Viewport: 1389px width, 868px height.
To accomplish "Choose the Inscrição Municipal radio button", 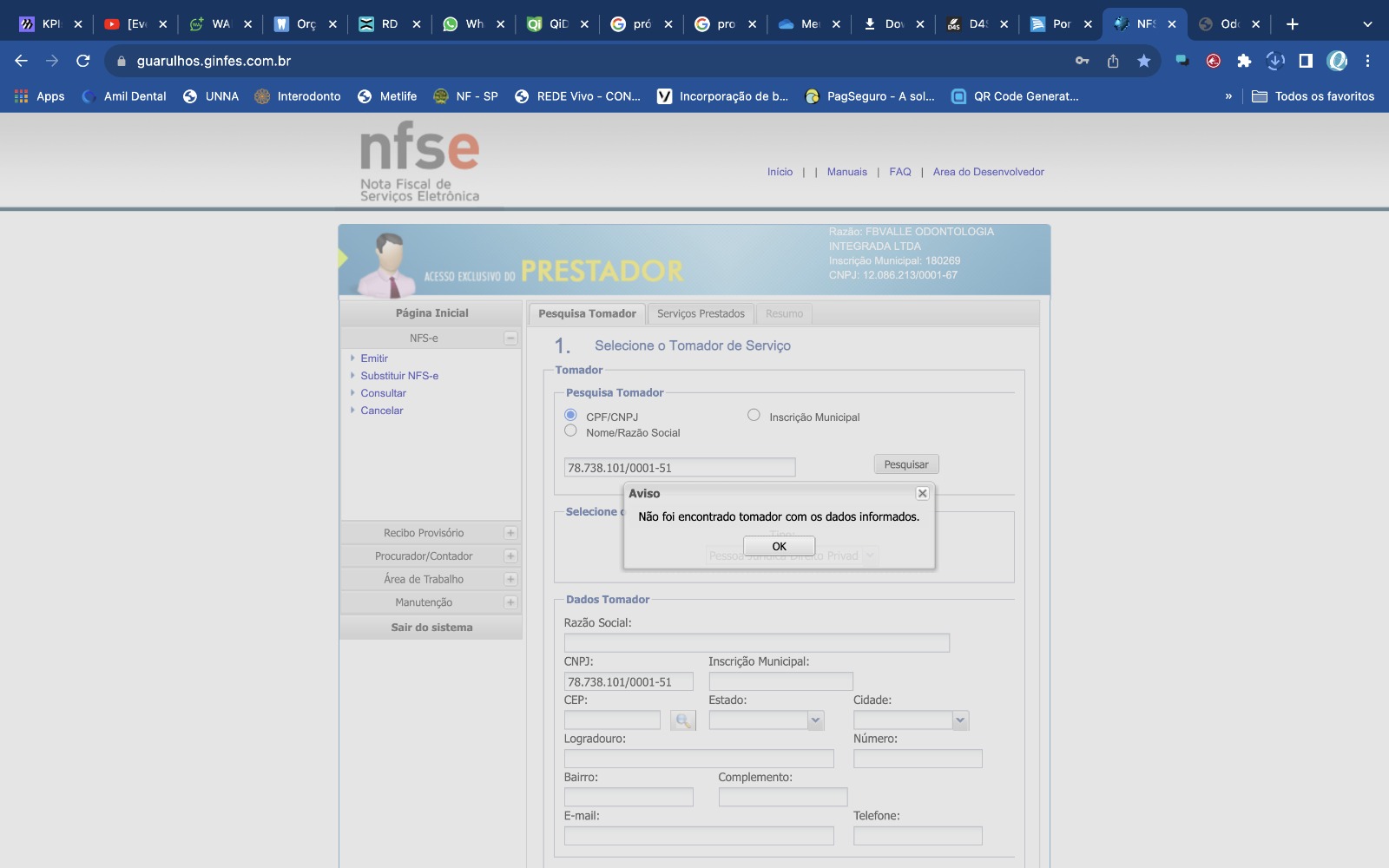I will point(754,416).
